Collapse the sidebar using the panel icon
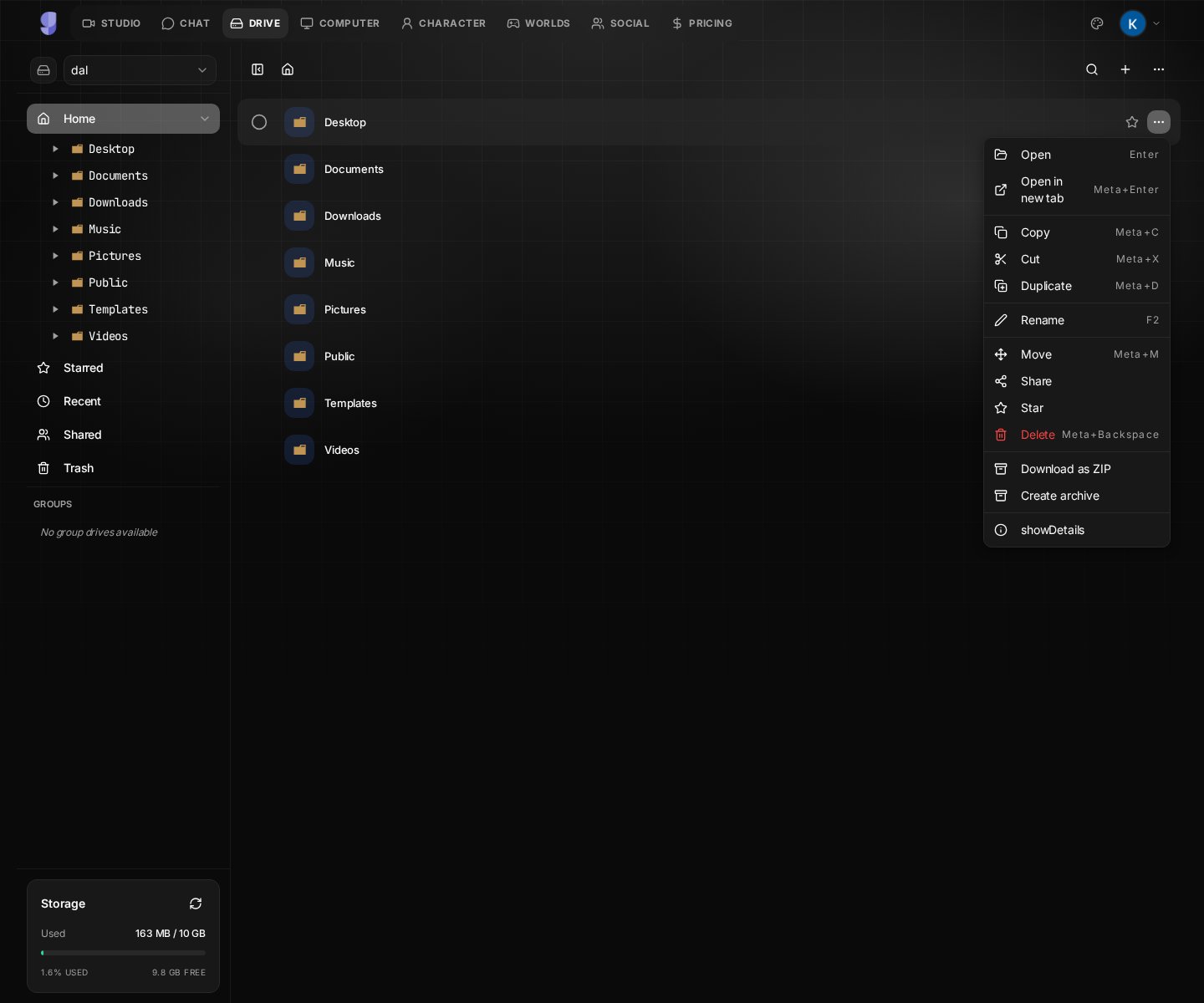1204x1003 pixels. 258,69
